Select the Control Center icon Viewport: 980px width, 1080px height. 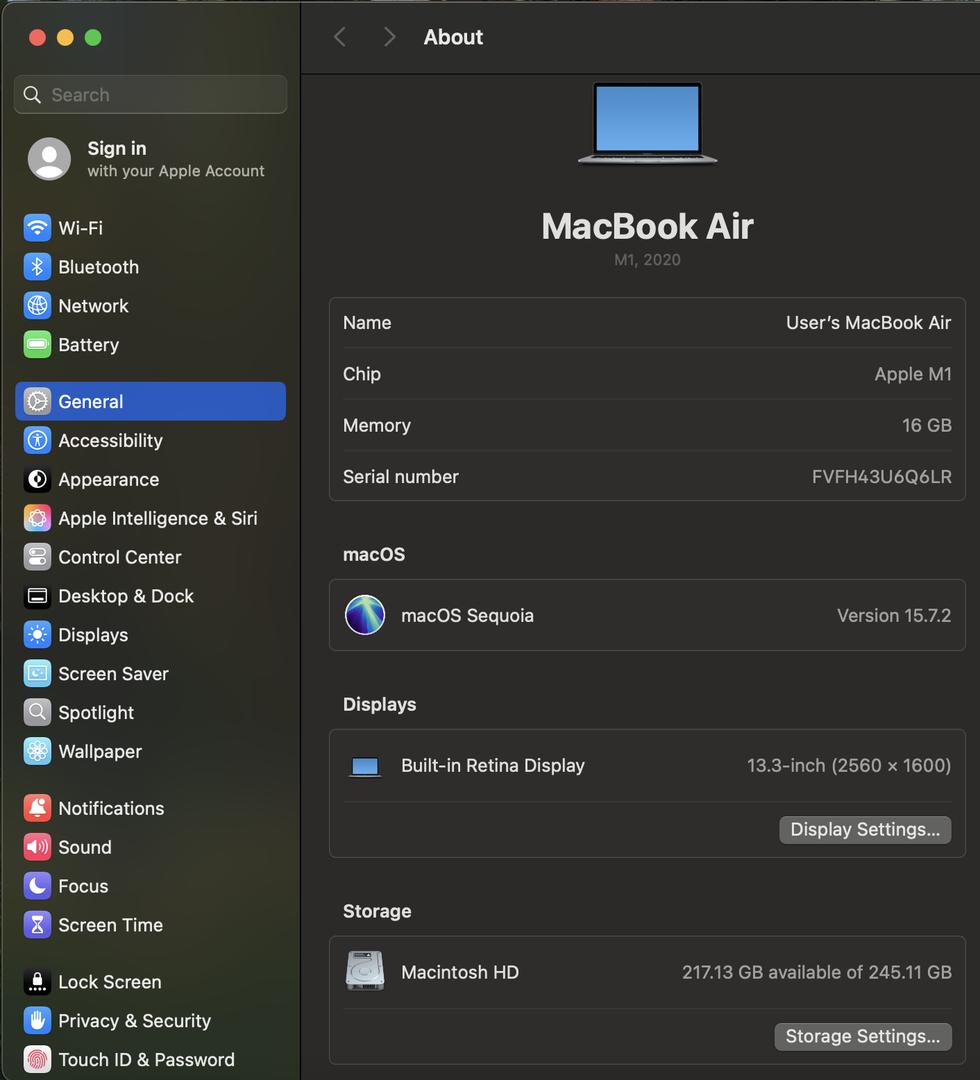click(x=37, y=557)
